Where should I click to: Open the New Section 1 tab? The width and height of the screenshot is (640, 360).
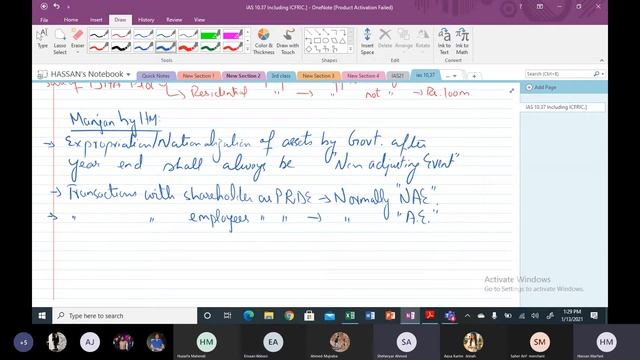point(198,76)
